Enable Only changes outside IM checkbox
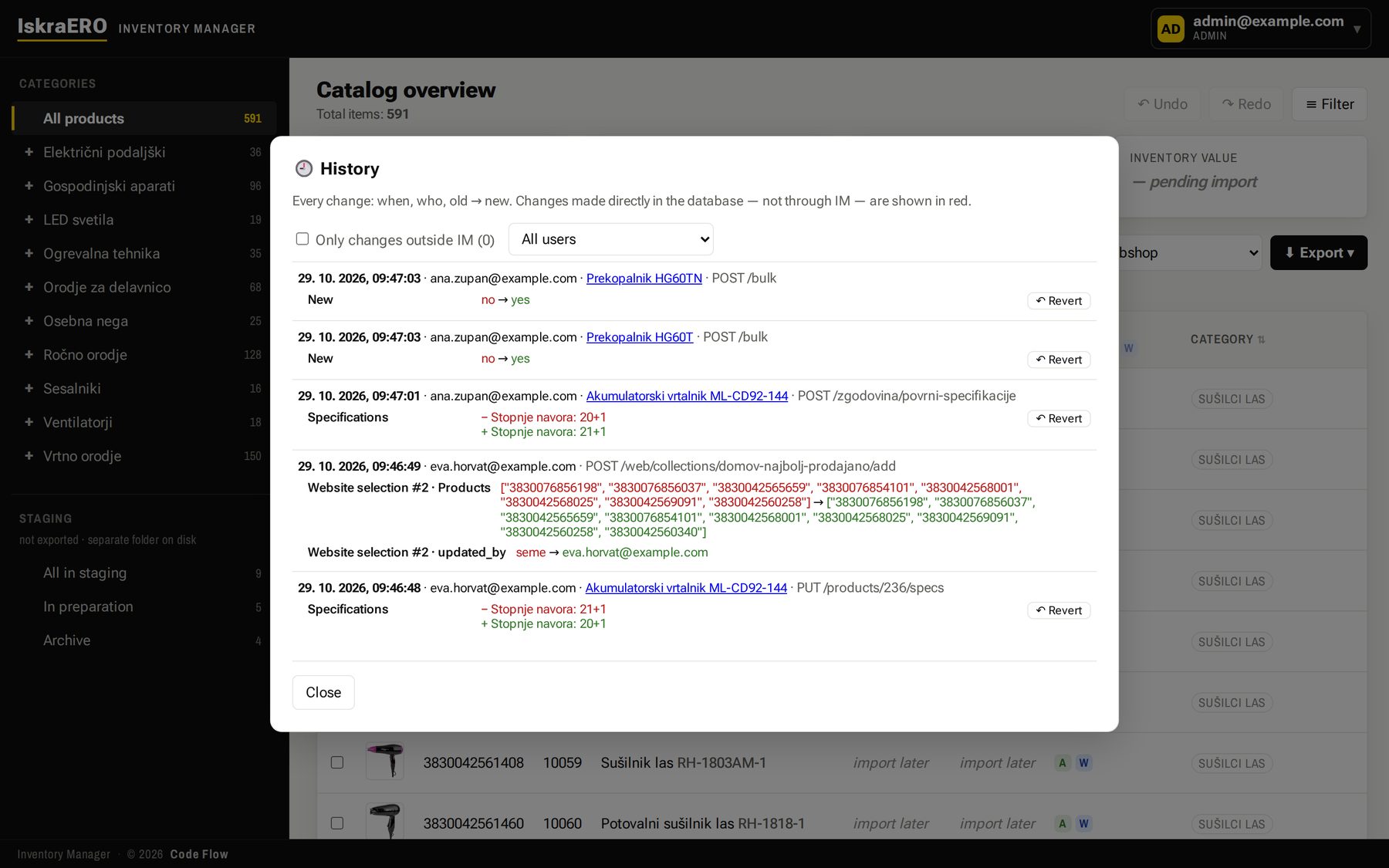The height and width of the screenshot is (868, 1389). pyautogui.click(x=302, y=239)
